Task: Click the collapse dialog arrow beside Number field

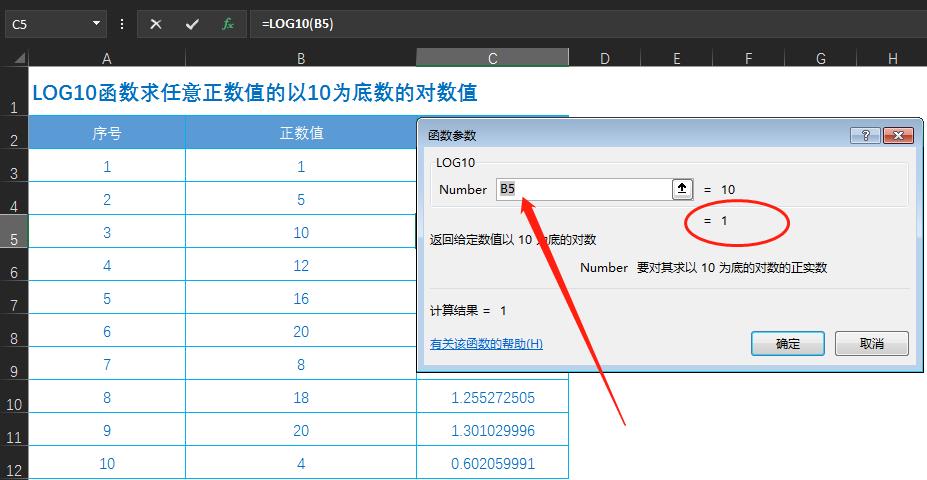Action: click(682, 189)
